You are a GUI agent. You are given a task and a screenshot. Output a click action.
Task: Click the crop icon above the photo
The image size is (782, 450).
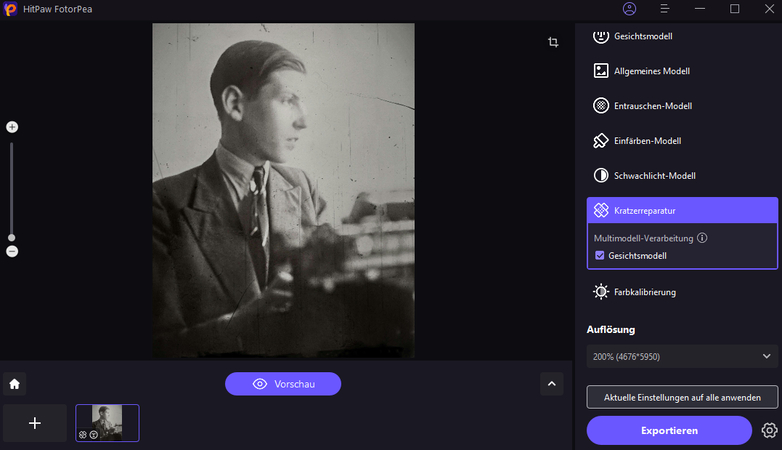[553, 42]
